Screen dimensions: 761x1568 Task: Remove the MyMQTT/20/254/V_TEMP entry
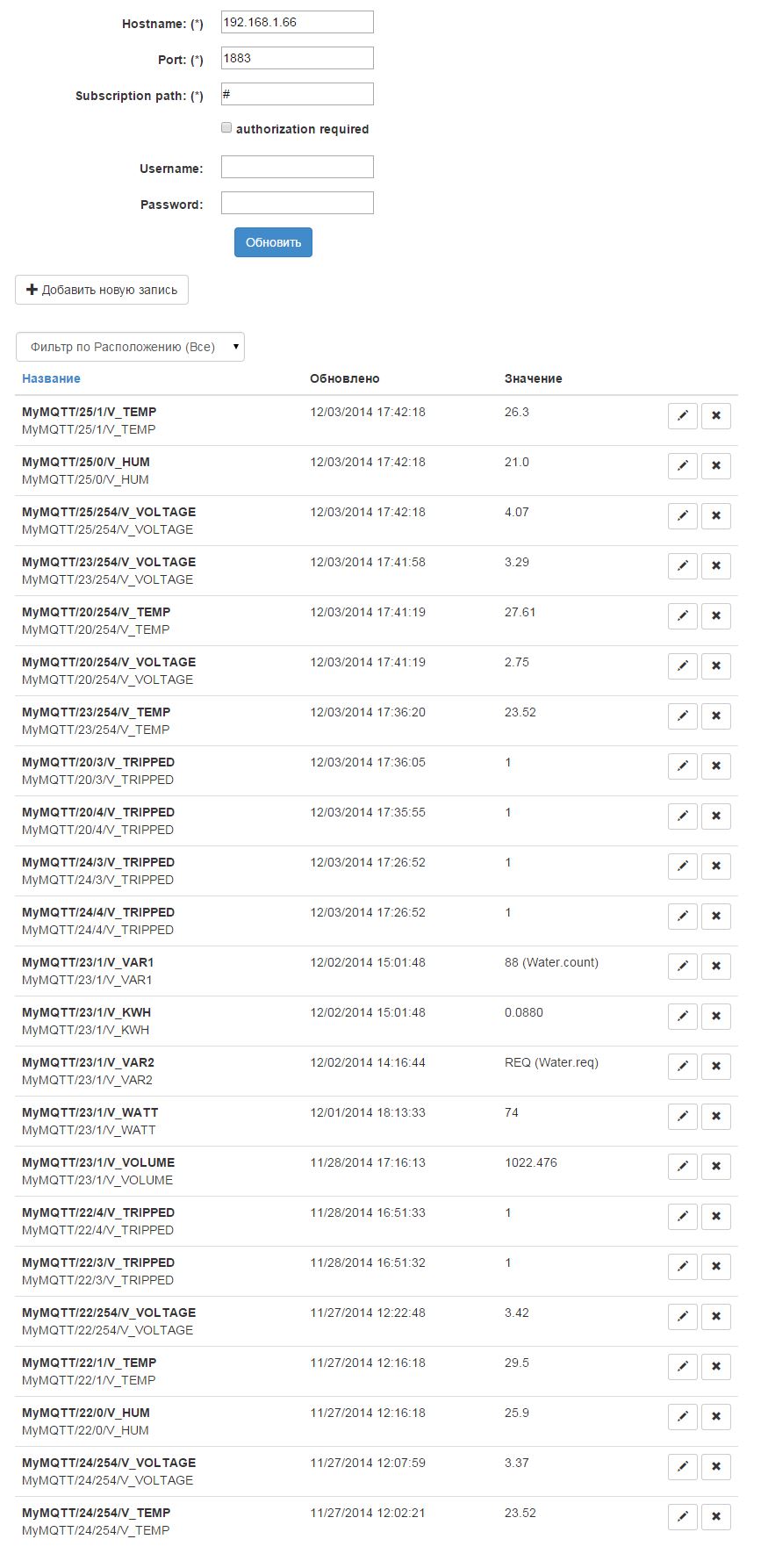click(x=715, y=615)
